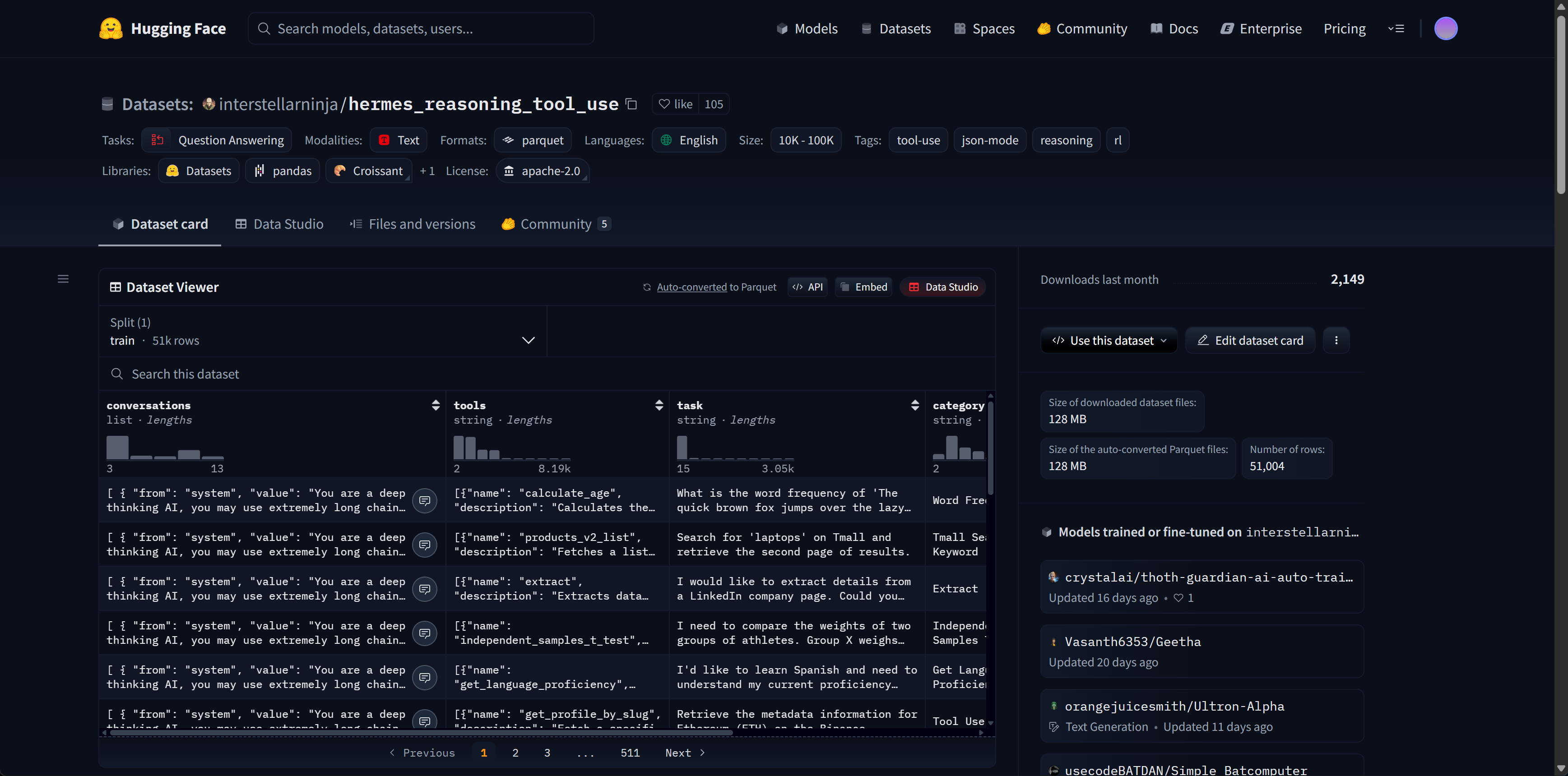Sort by the conversations column

pyautogui.click(x=435, y=405)
